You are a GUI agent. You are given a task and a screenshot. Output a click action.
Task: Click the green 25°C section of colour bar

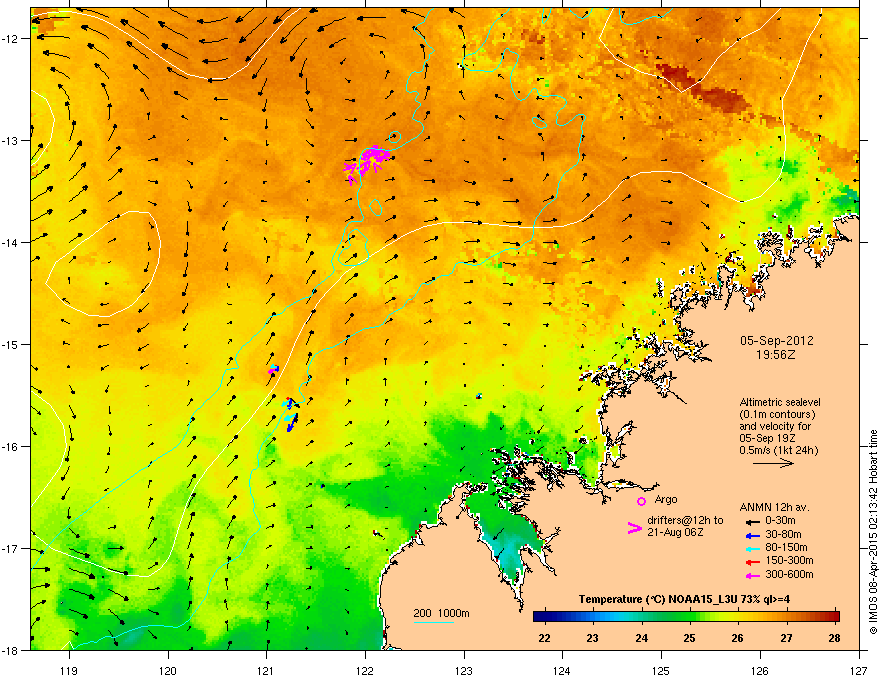[x=689, y=617]
